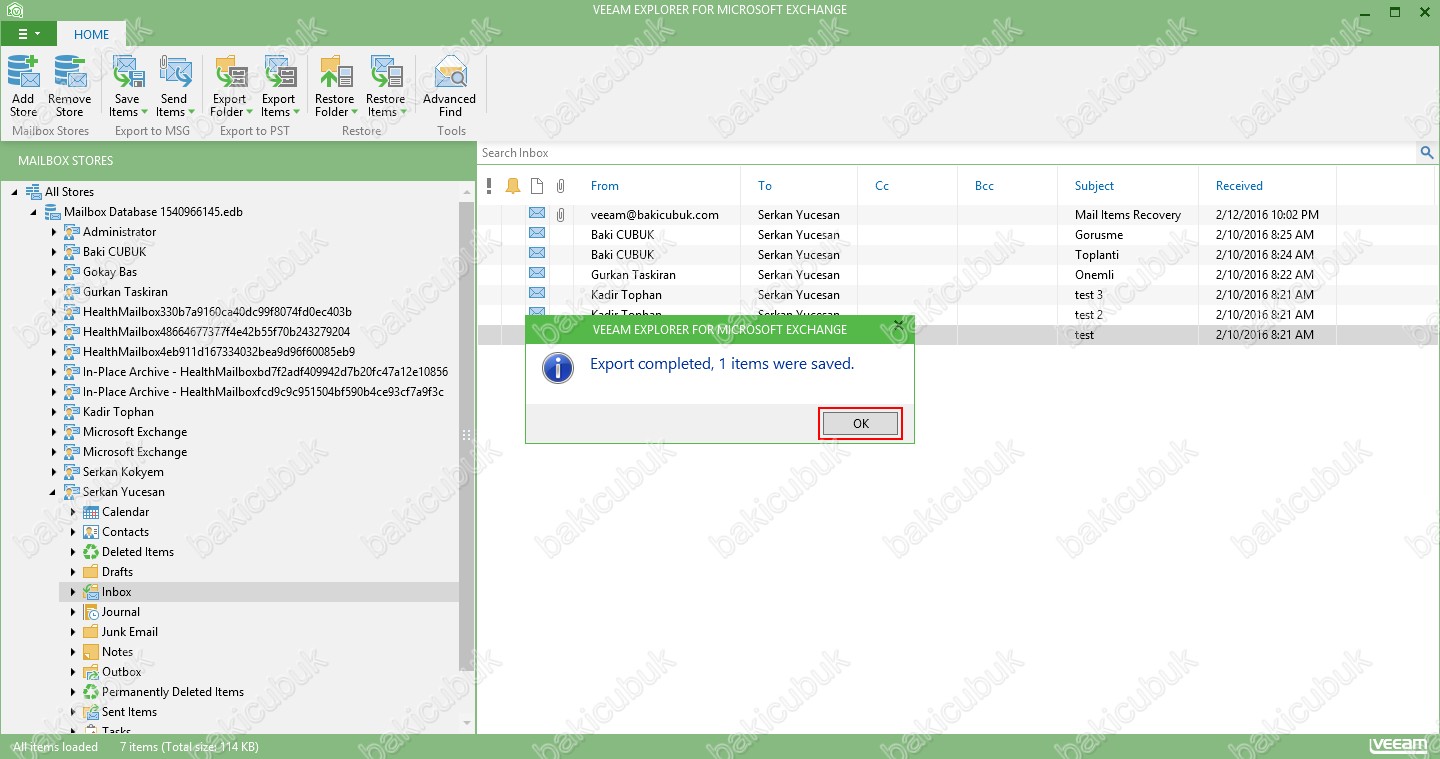Sort messages by Bcc column
Image resolution: width=1440 pixels, height=759 pixels.
pyautogui.click(x=984, y=186)
